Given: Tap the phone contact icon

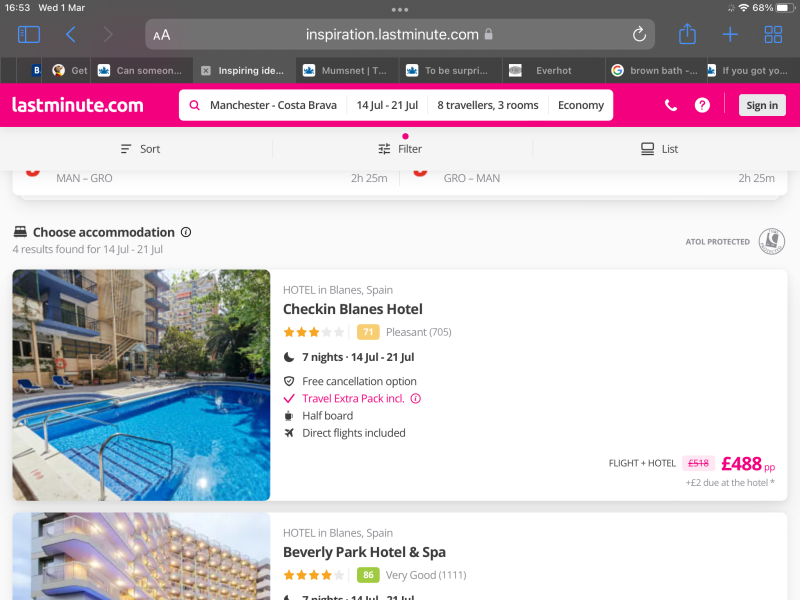Looking at the screenshot, I should click(671, 105).
